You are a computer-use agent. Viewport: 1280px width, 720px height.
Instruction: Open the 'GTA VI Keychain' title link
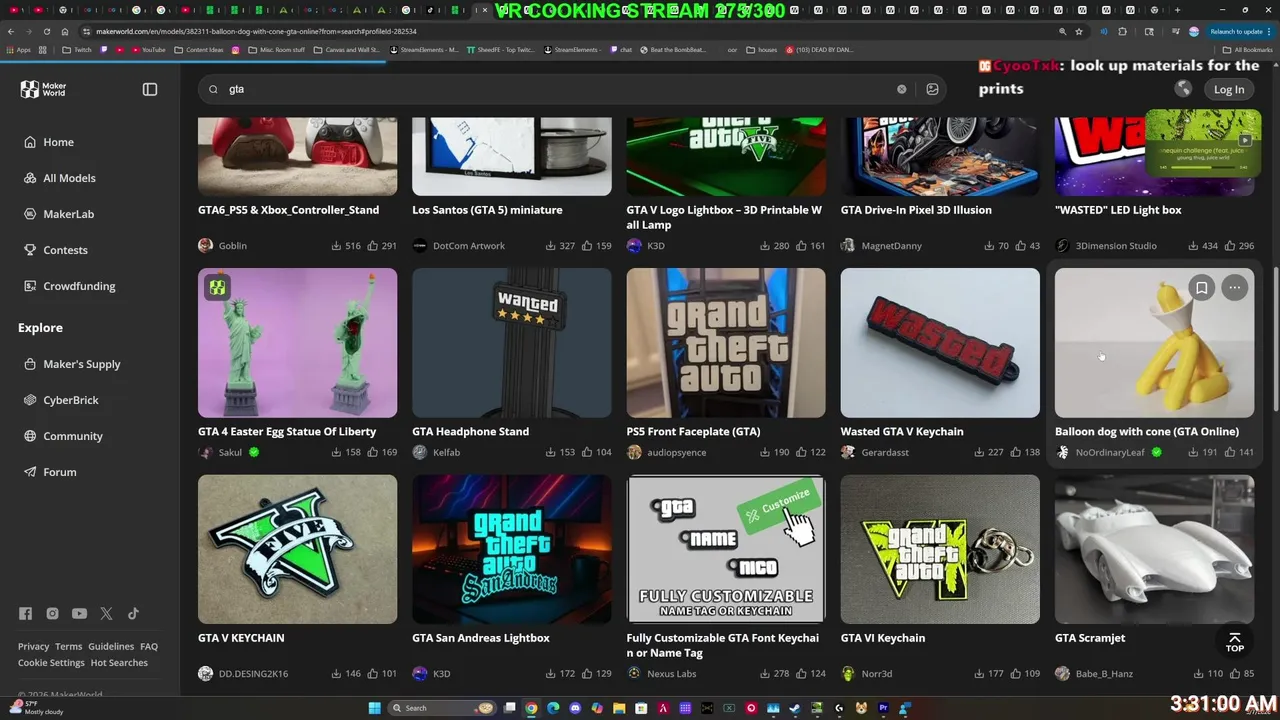pos(883,638)
